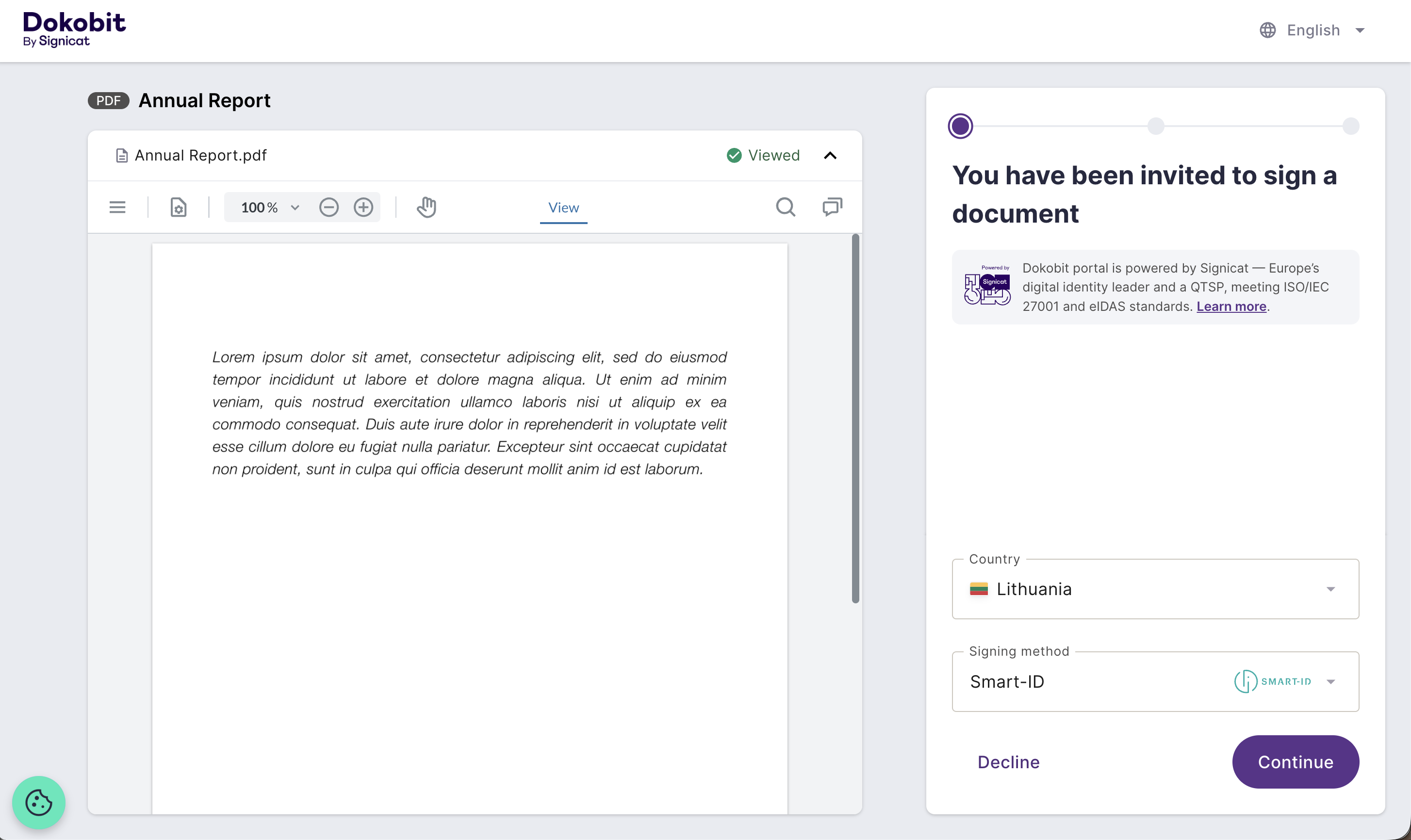Open the sidebar menu hamburger icon

[117, 207]
